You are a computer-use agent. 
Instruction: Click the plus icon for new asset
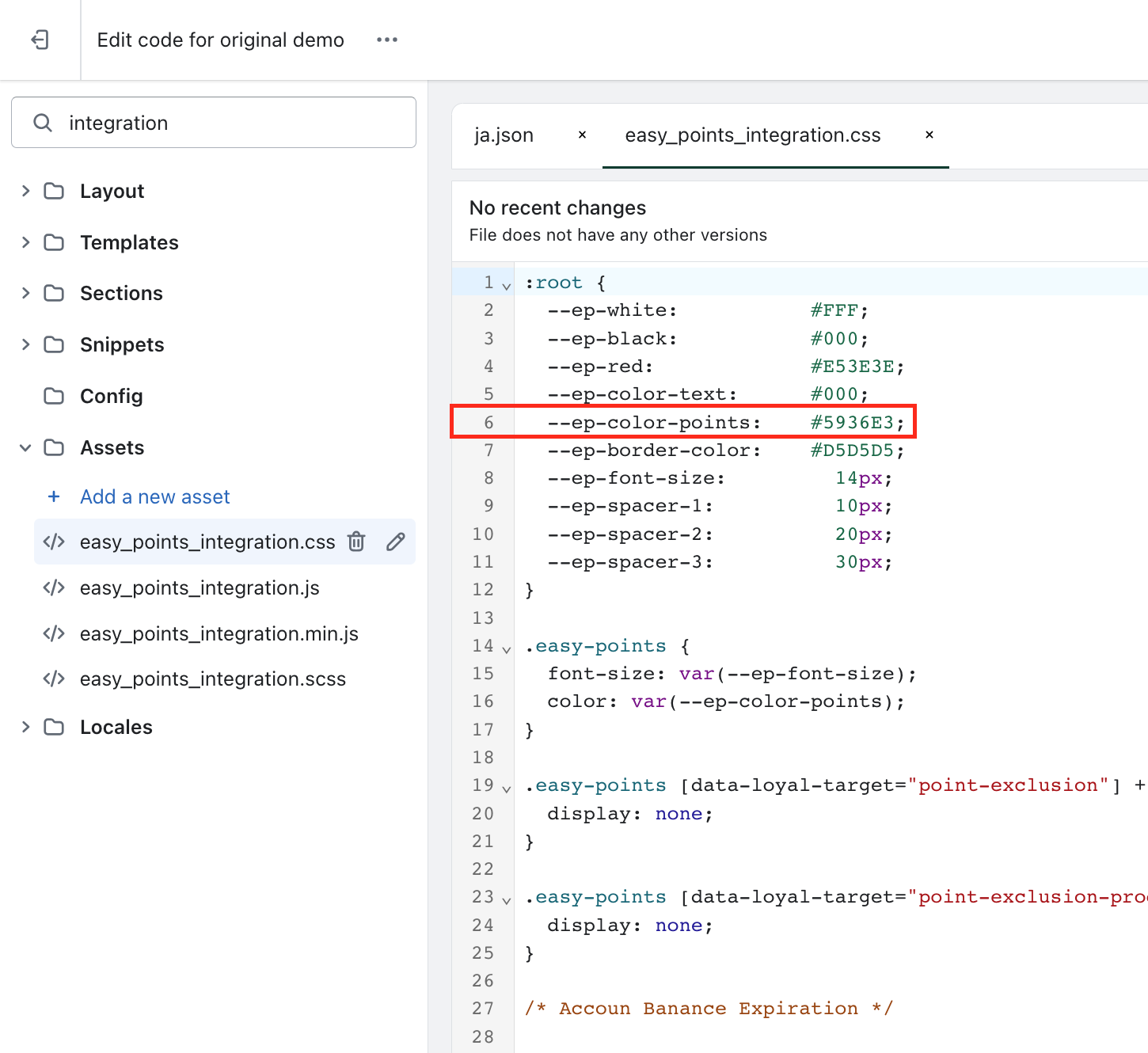(54, 496)
